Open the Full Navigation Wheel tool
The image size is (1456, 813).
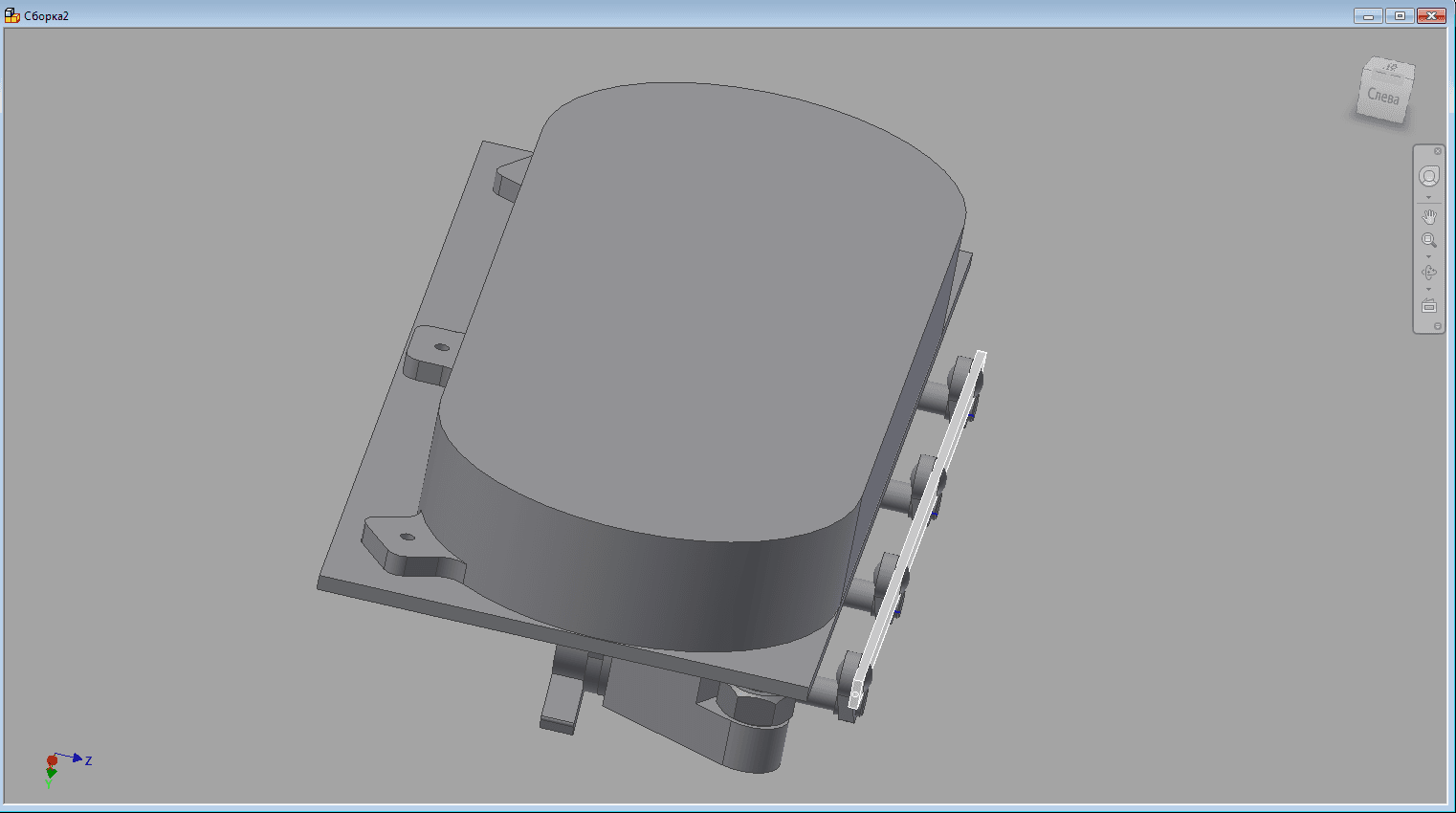coord(1428,176)
